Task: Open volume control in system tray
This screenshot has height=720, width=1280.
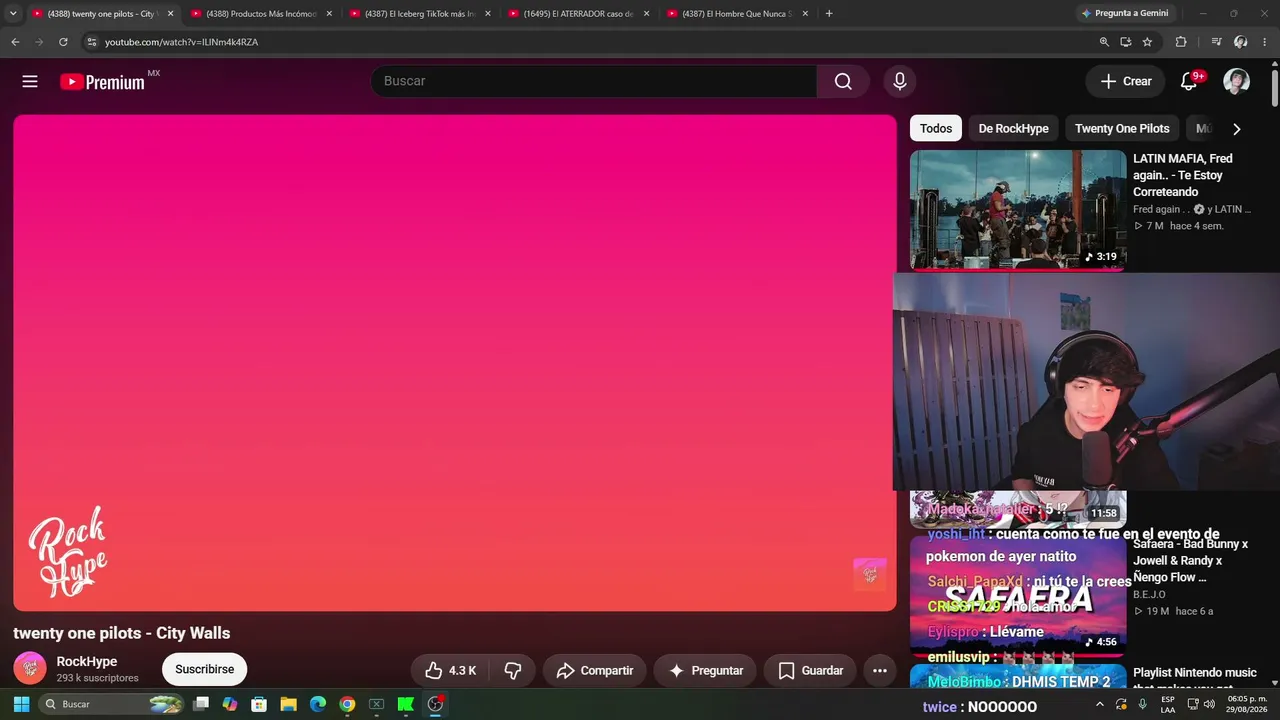Action: click(x=1209, y=704)
